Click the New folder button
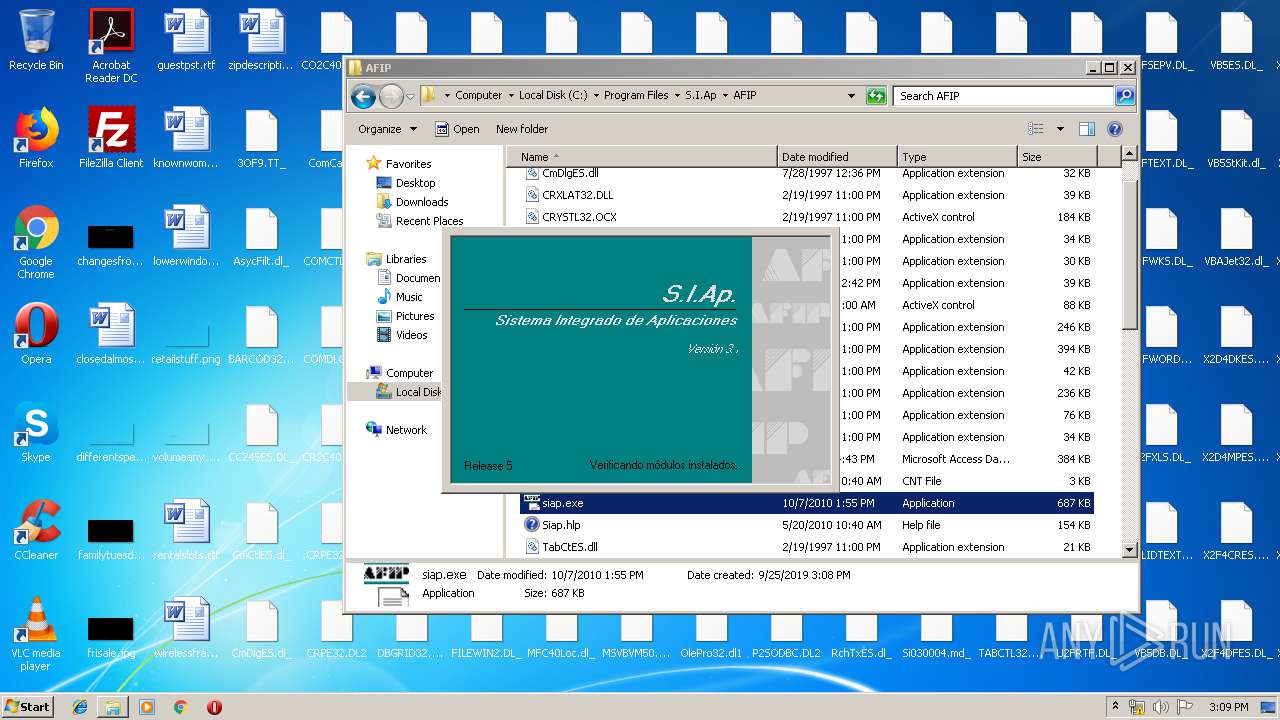 (x=522, y=129)
